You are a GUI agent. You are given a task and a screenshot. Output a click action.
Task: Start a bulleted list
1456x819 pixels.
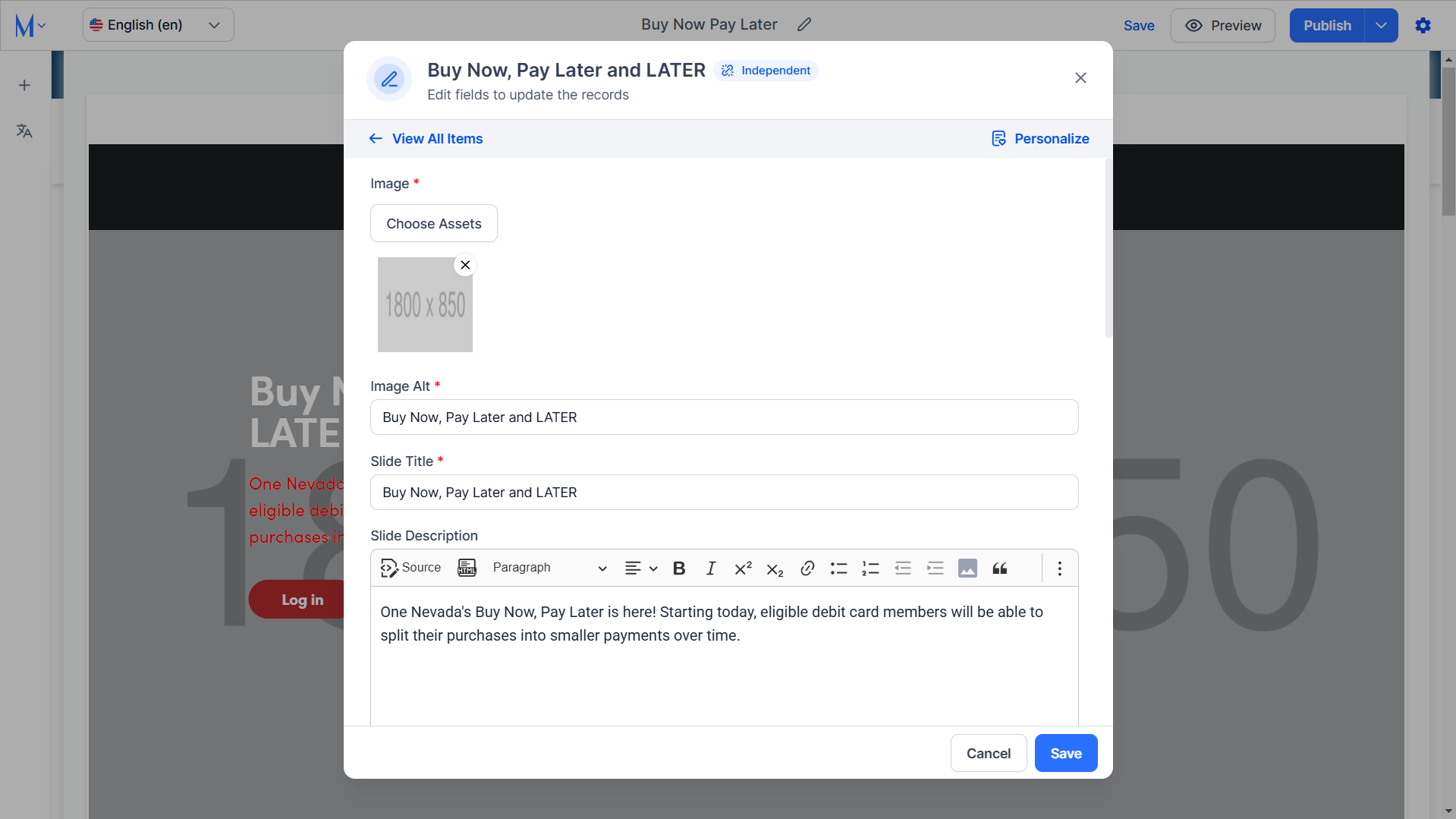[x=838, y=568]
